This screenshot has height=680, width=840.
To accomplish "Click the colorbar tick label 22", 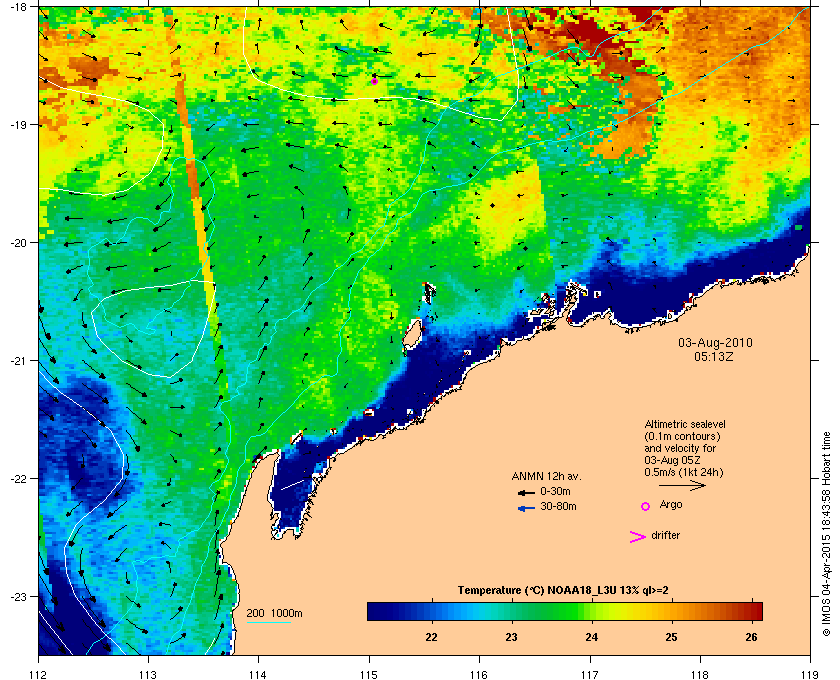I will (x=431, y=637).
